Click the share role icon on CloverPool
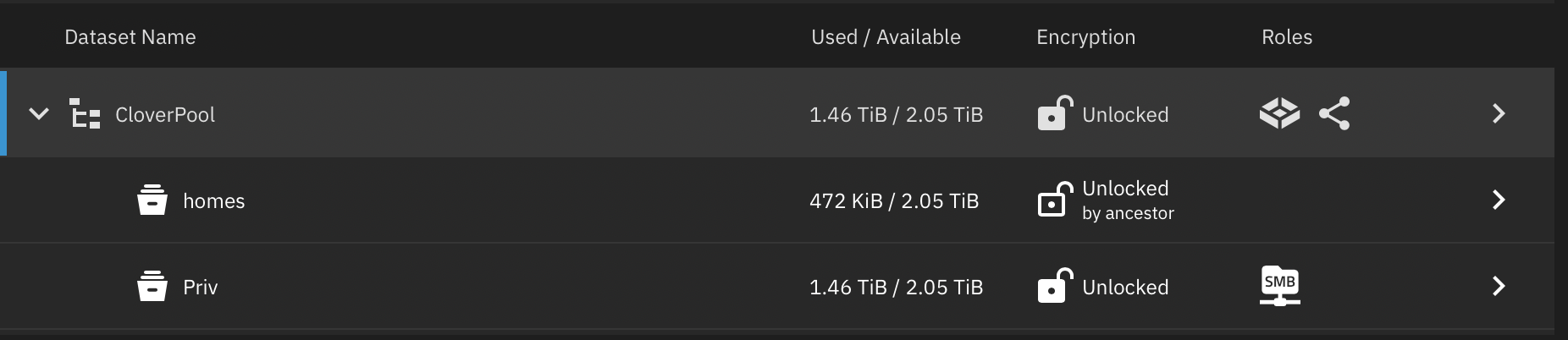 click(1334, 113)
